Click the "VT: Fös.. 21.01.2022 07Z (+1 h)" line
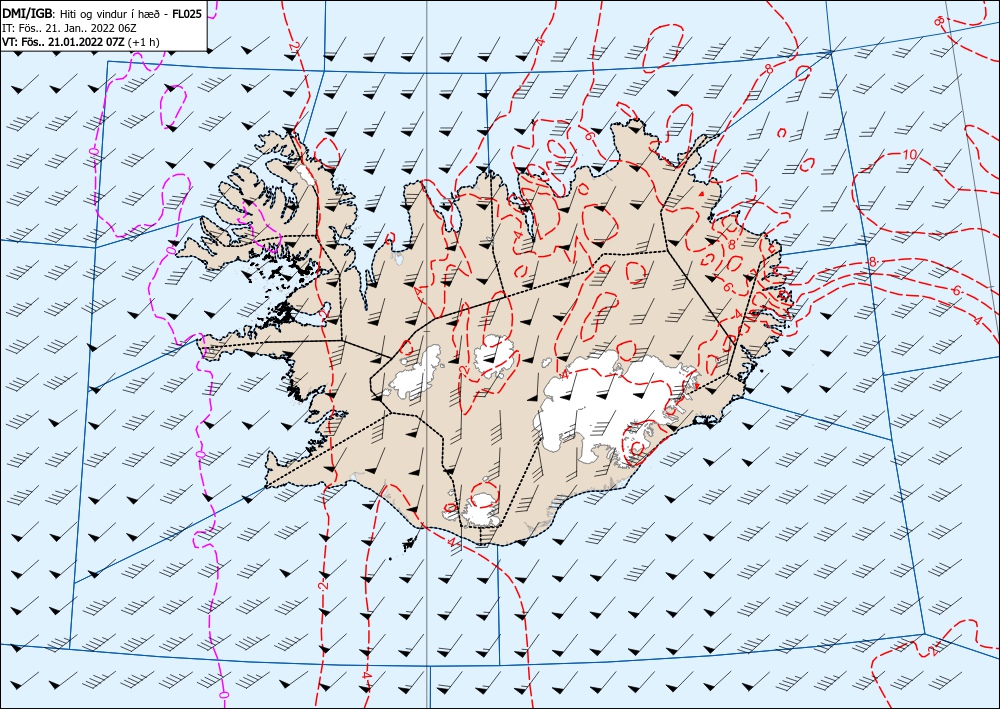Viewport: 1000px width, 709px height. pos(81,42)
